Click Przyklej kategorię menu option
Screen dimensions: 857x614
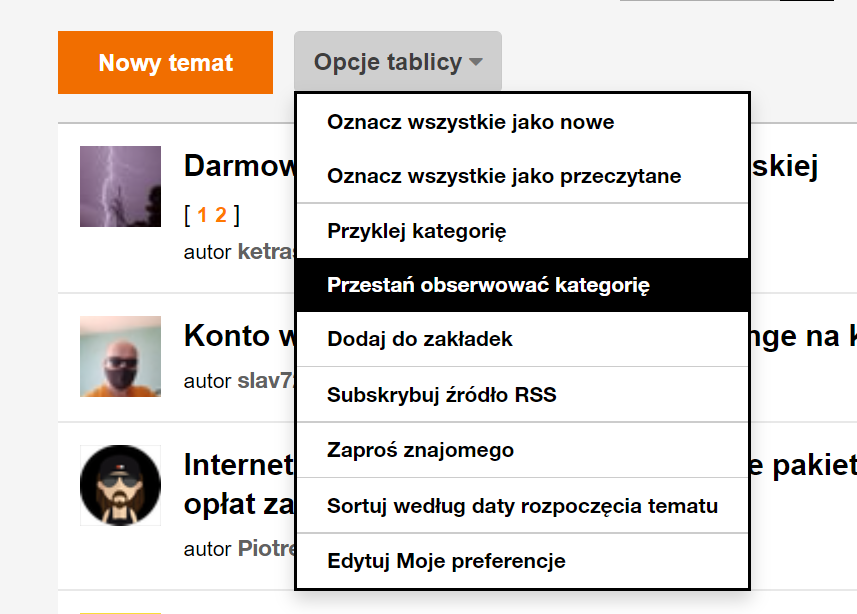(416, 232)
